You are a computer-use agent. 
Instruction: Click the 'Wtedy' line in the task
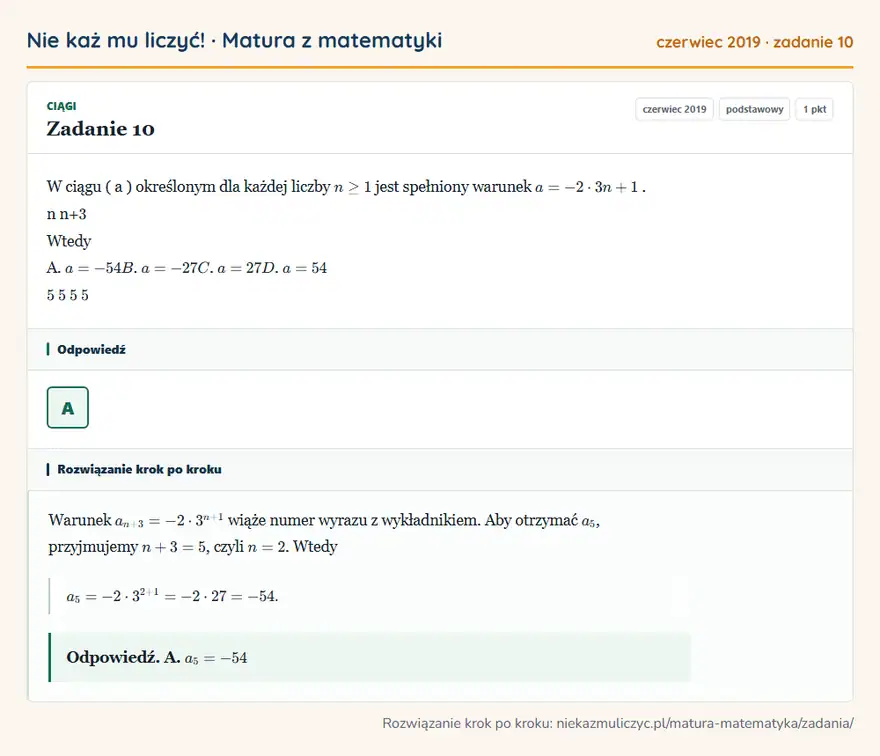pyautogui.click(x=69, y=241)
